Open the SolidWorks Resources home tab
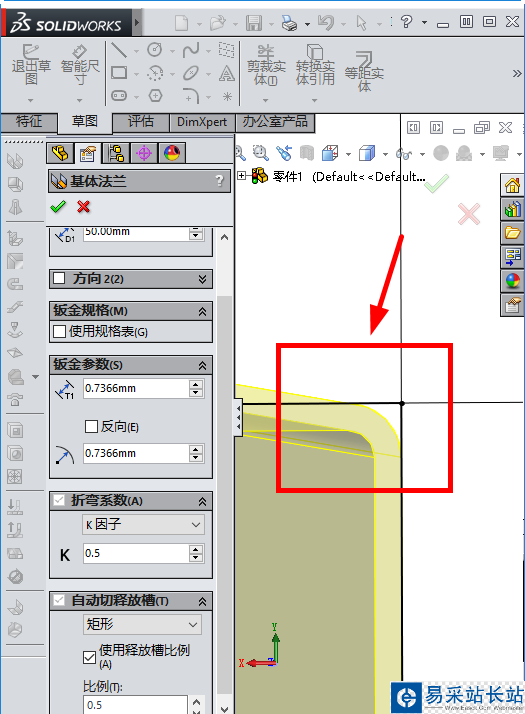Screen dimensions: 525x714 coord(512,185)
